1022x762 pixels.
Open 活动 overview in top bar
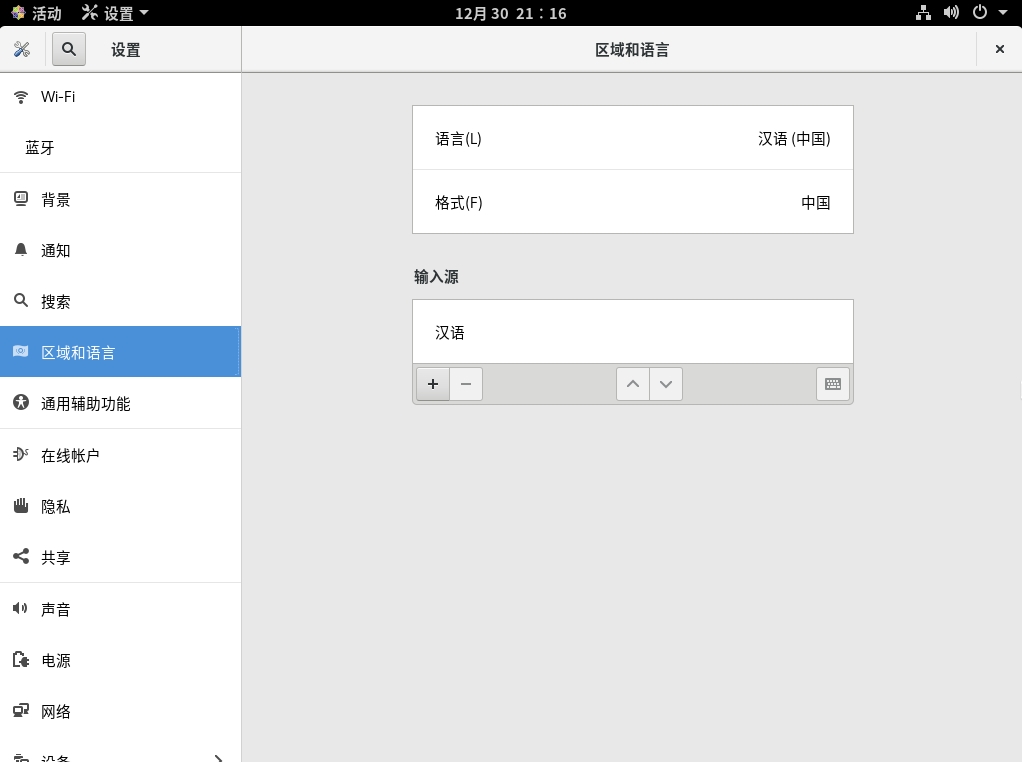[36, 13]
